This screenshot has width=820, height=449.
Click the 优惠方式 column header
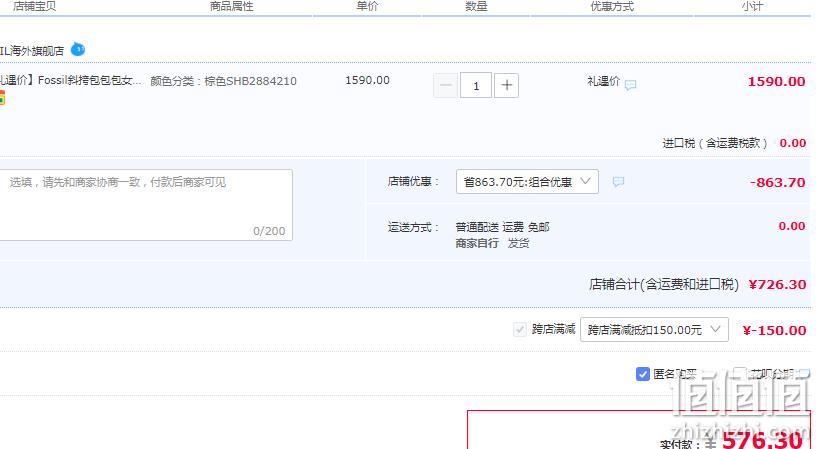[x=612, y=6]
